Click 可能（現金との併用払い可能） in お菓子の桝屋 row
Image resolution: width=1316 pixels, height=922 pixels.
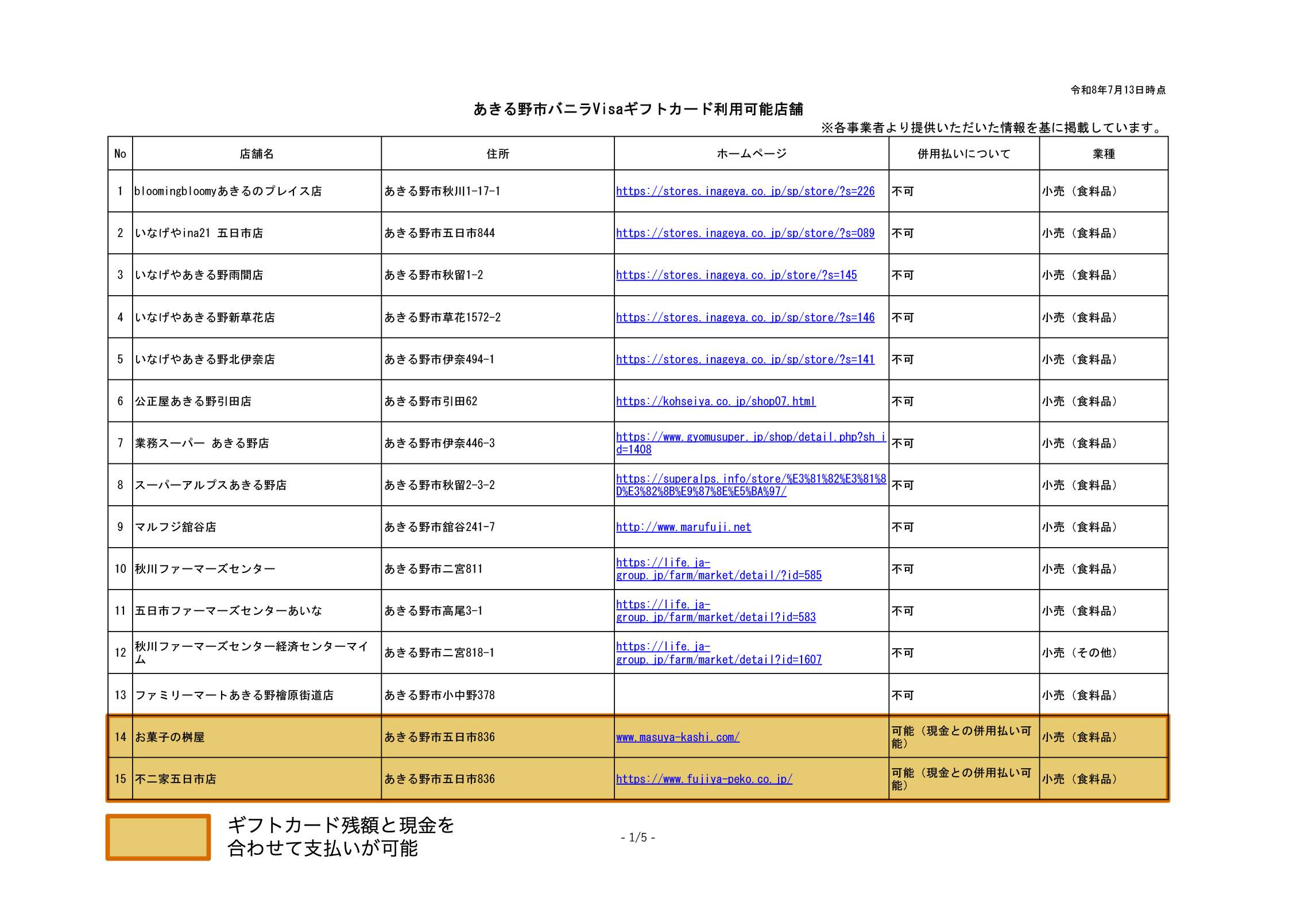(961, 737)
